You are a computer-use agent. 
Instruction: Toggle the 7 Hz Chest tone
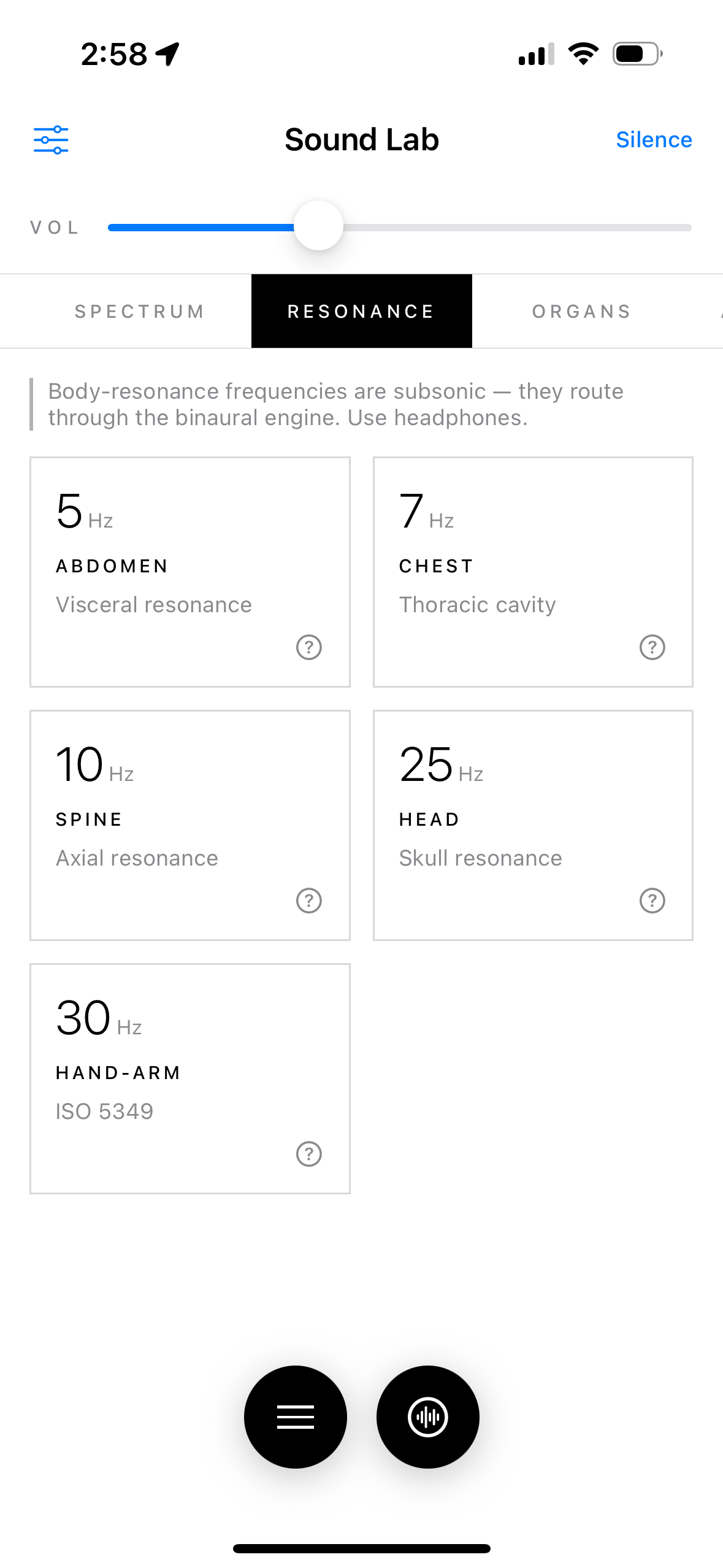pyautogui.click(x=533, y=572)
